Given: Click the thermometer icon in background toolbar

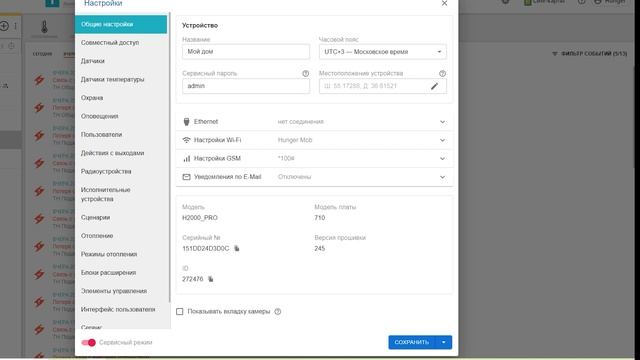Looking at the screenshot, I should click(x=44, y=27).
